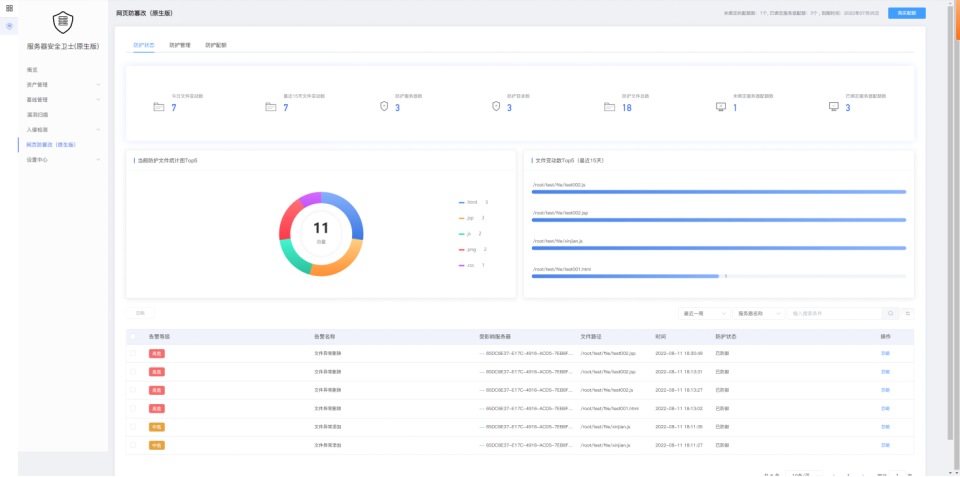Click the progress bar for /root/test/file/test001.html
This screenshot has width=960, height=477.
coord(719,276)
